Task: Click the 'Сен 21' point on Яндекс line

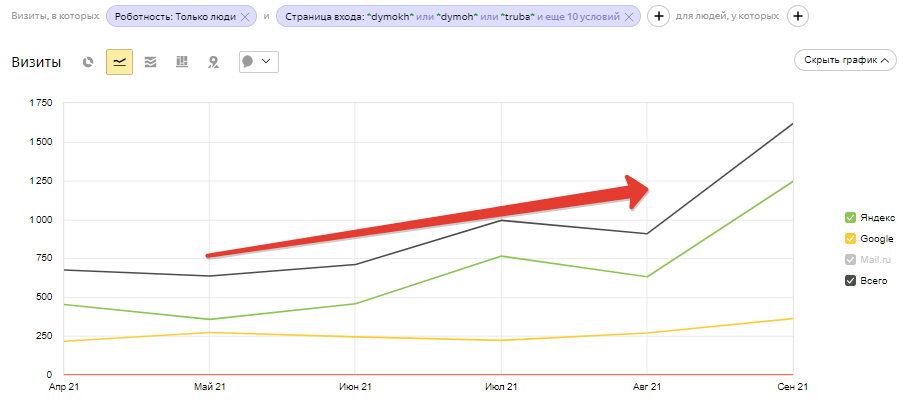Action: point(793,181)
